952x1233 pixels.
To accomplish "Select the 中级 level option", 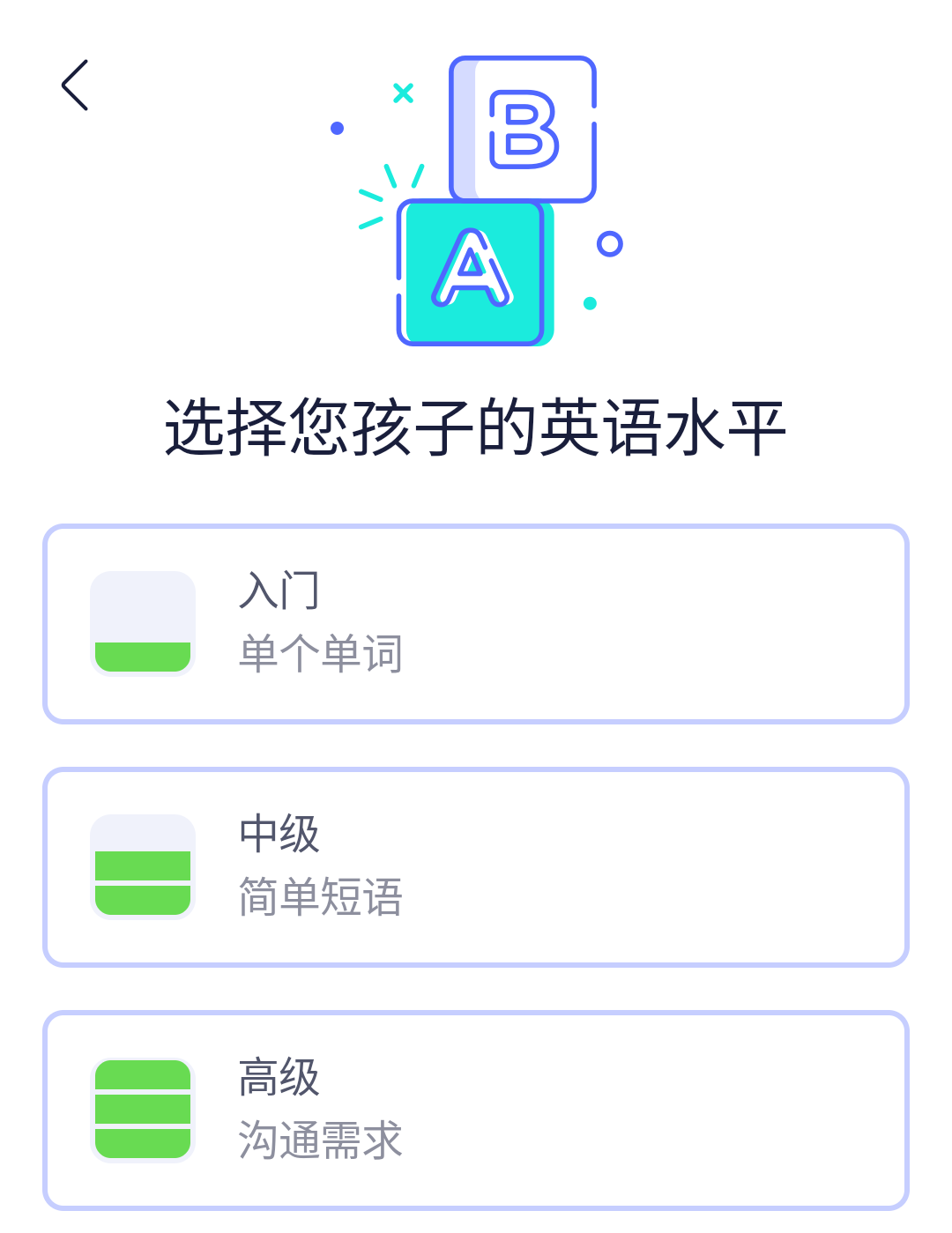I will tap(279, 834).
